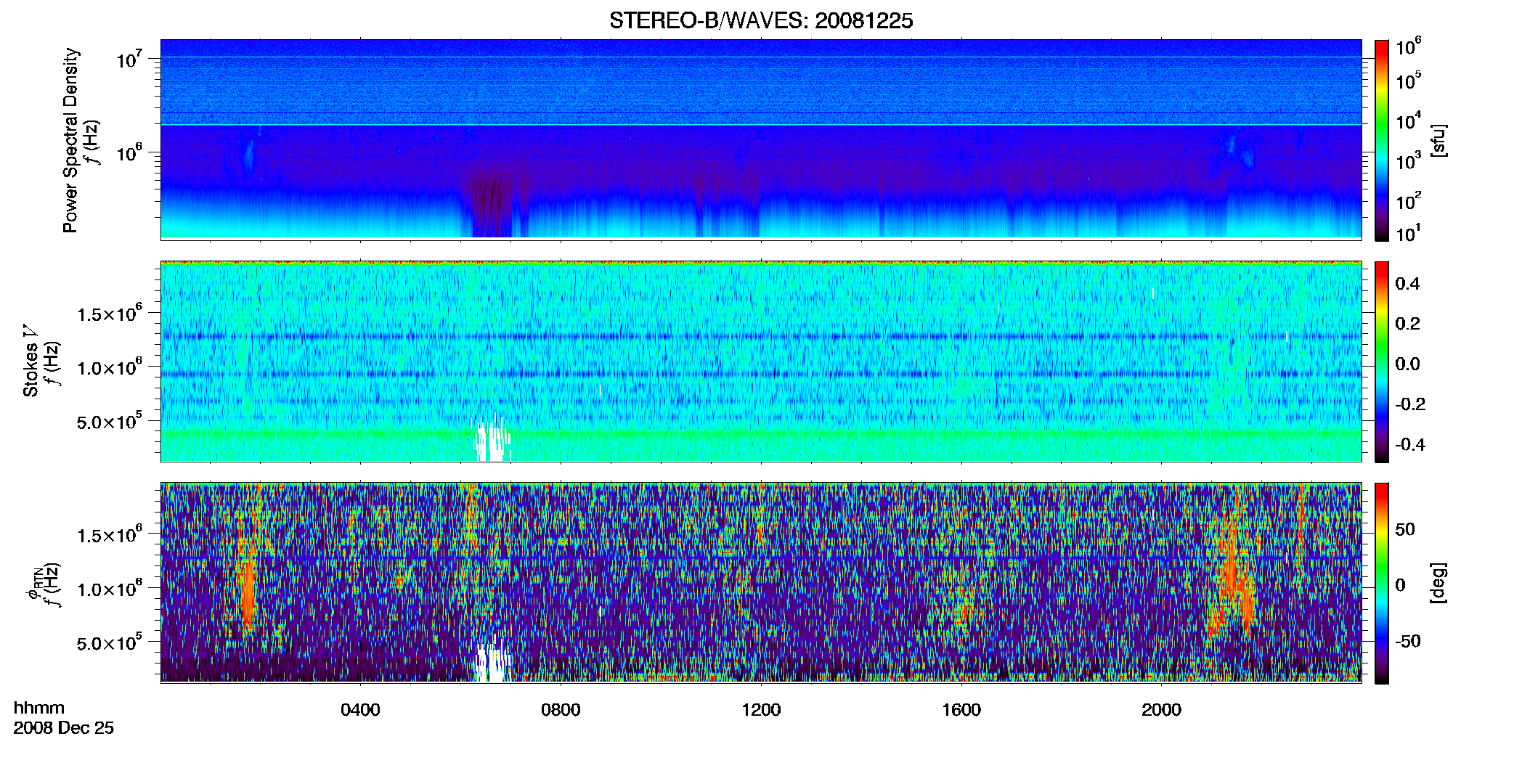
Task: Click the 10^5 label on sfu colorbar
Action: (1409, 80)
